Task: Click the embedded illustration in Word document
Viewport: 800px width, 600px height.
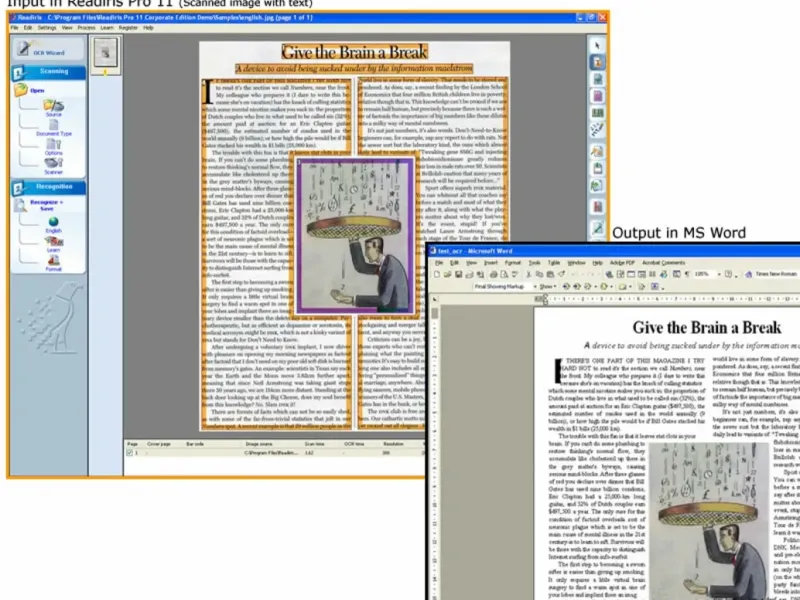Action: point(709,519)
